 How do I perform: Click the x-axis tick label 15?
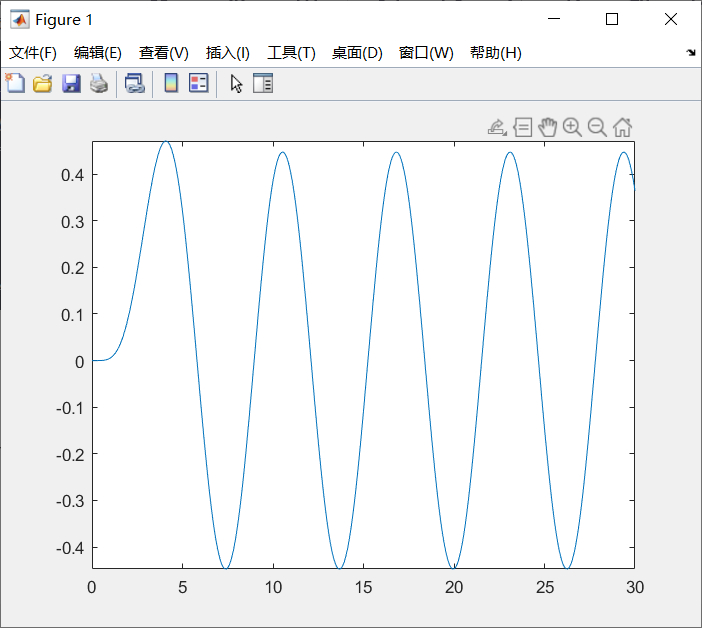click(364, 587)
